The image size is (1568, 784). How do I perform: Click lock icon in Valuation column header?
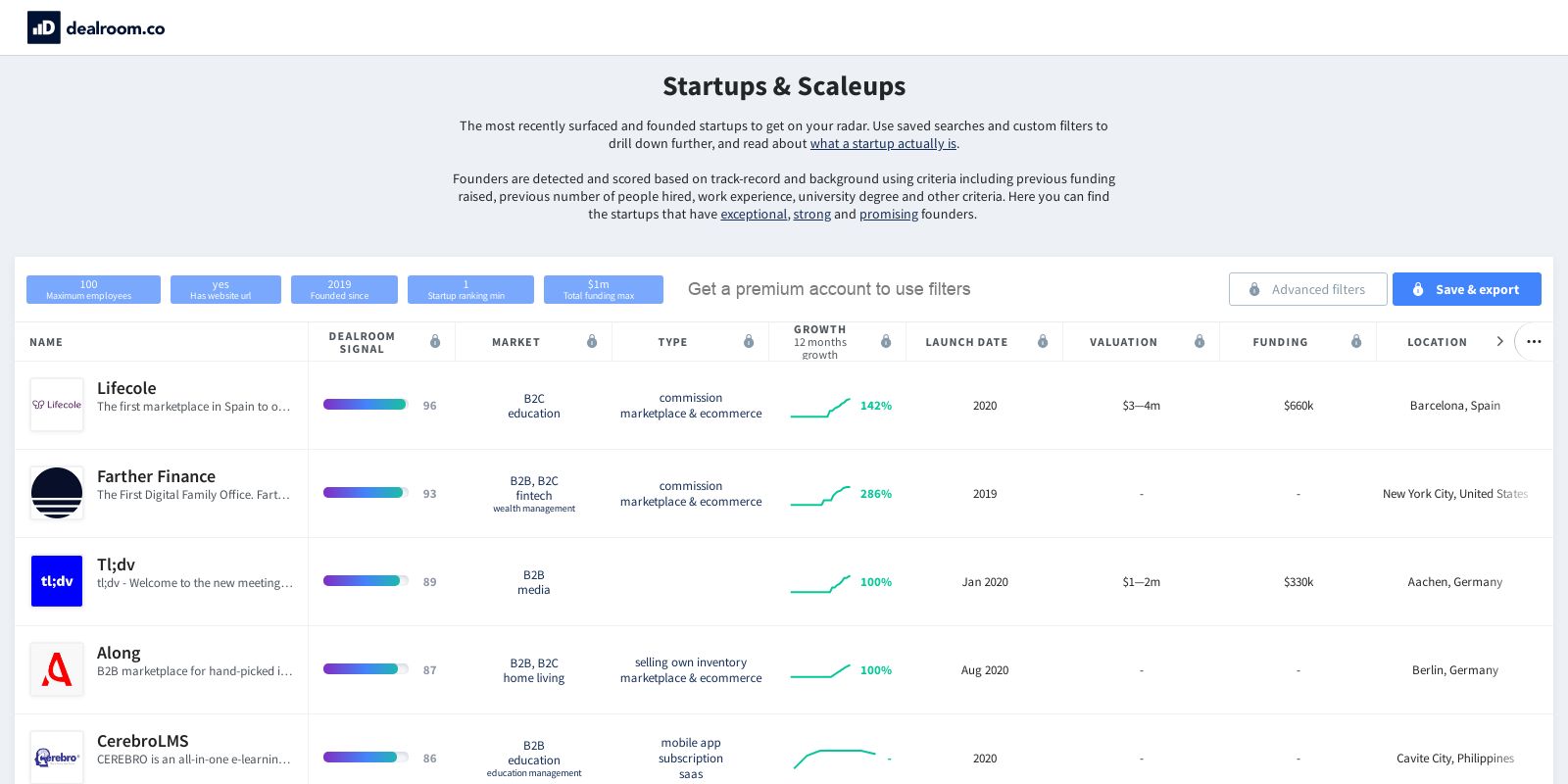1200,341
